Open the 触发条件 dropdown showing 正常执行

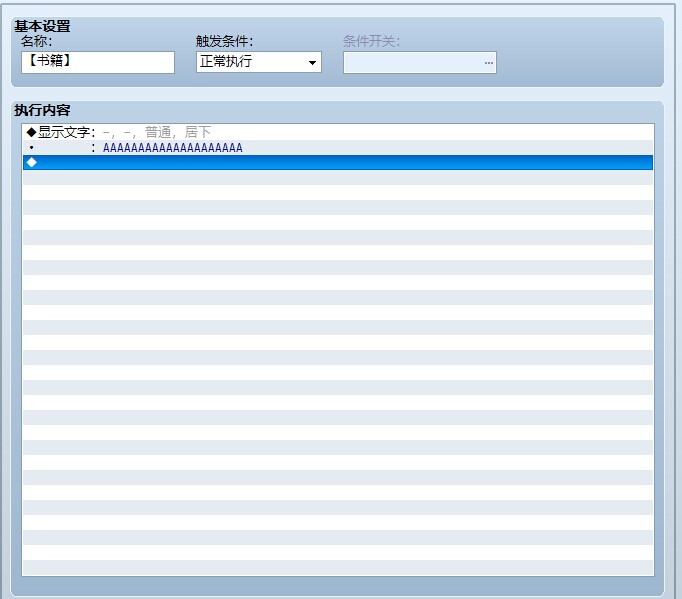tap(259, 62)
